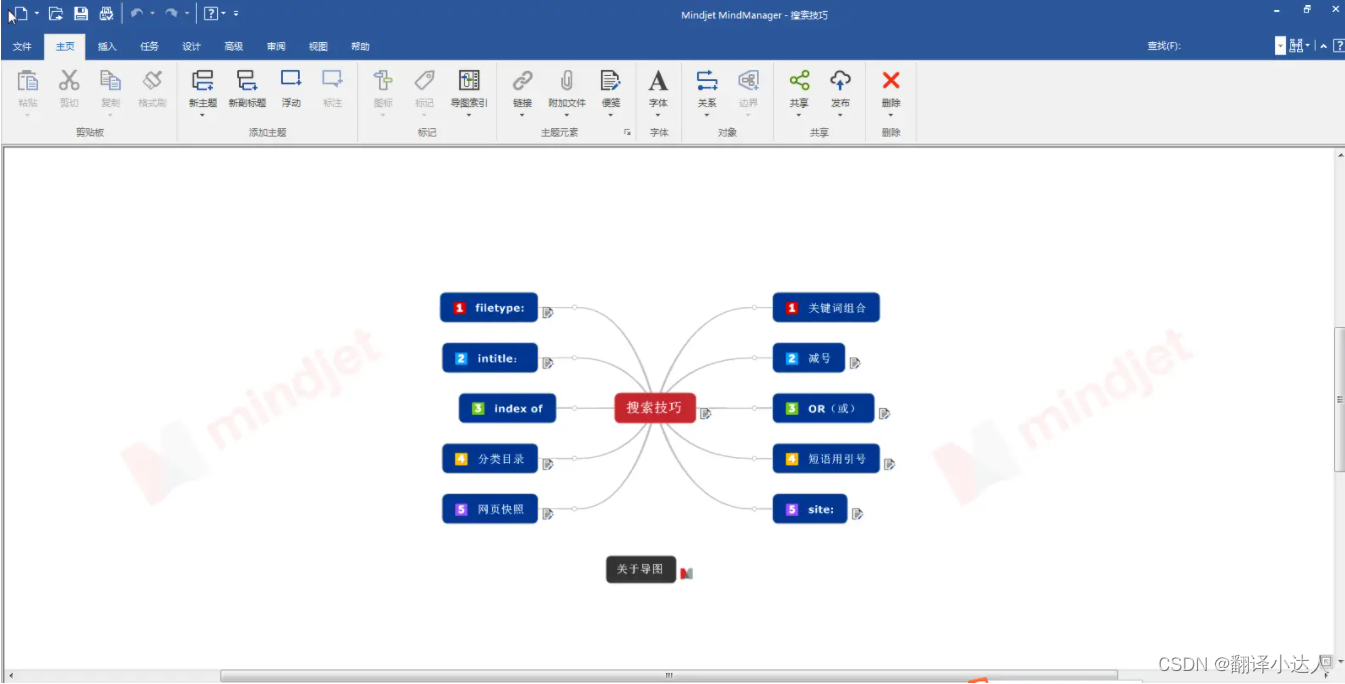
Task: Open the search box dropdown arrow
Action: point(1280,46)
